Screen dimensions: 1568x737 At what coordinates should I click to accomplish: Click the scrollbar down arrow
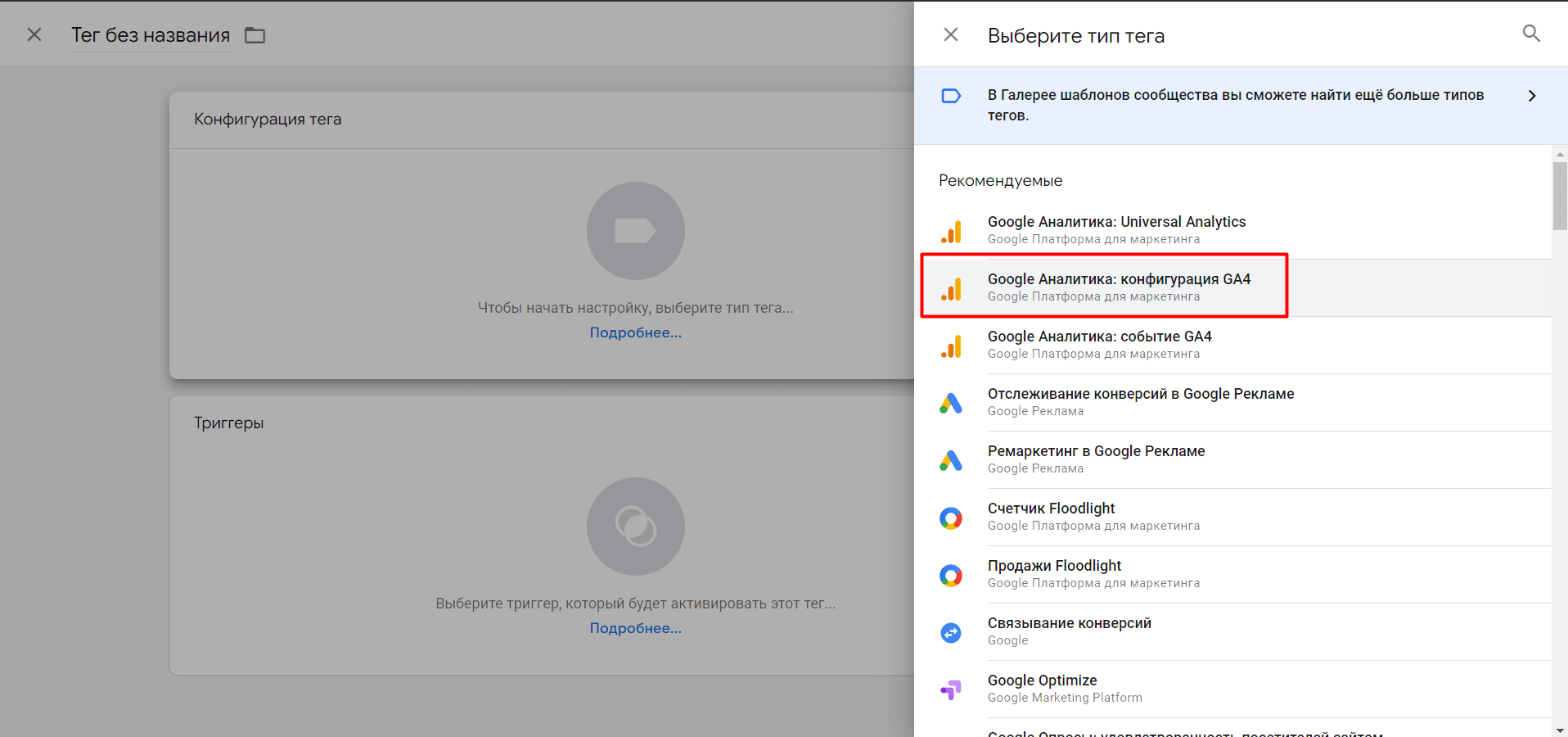tap(1560, 730)
